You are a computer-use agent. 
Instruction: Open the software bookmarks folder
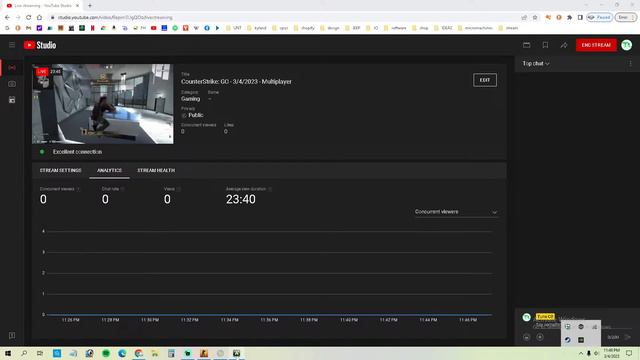click(x=395, y=28)
